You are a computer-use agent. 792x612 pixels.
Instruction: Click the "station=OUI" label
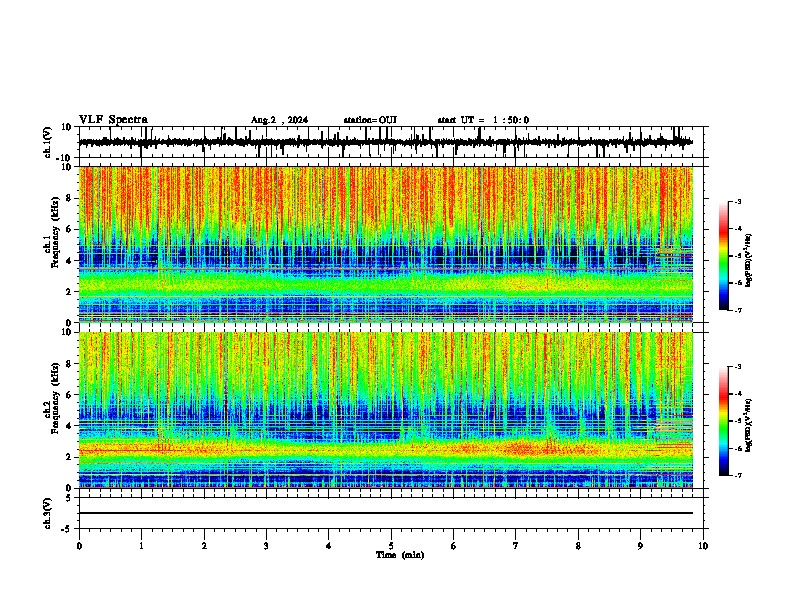pos(370,120)
